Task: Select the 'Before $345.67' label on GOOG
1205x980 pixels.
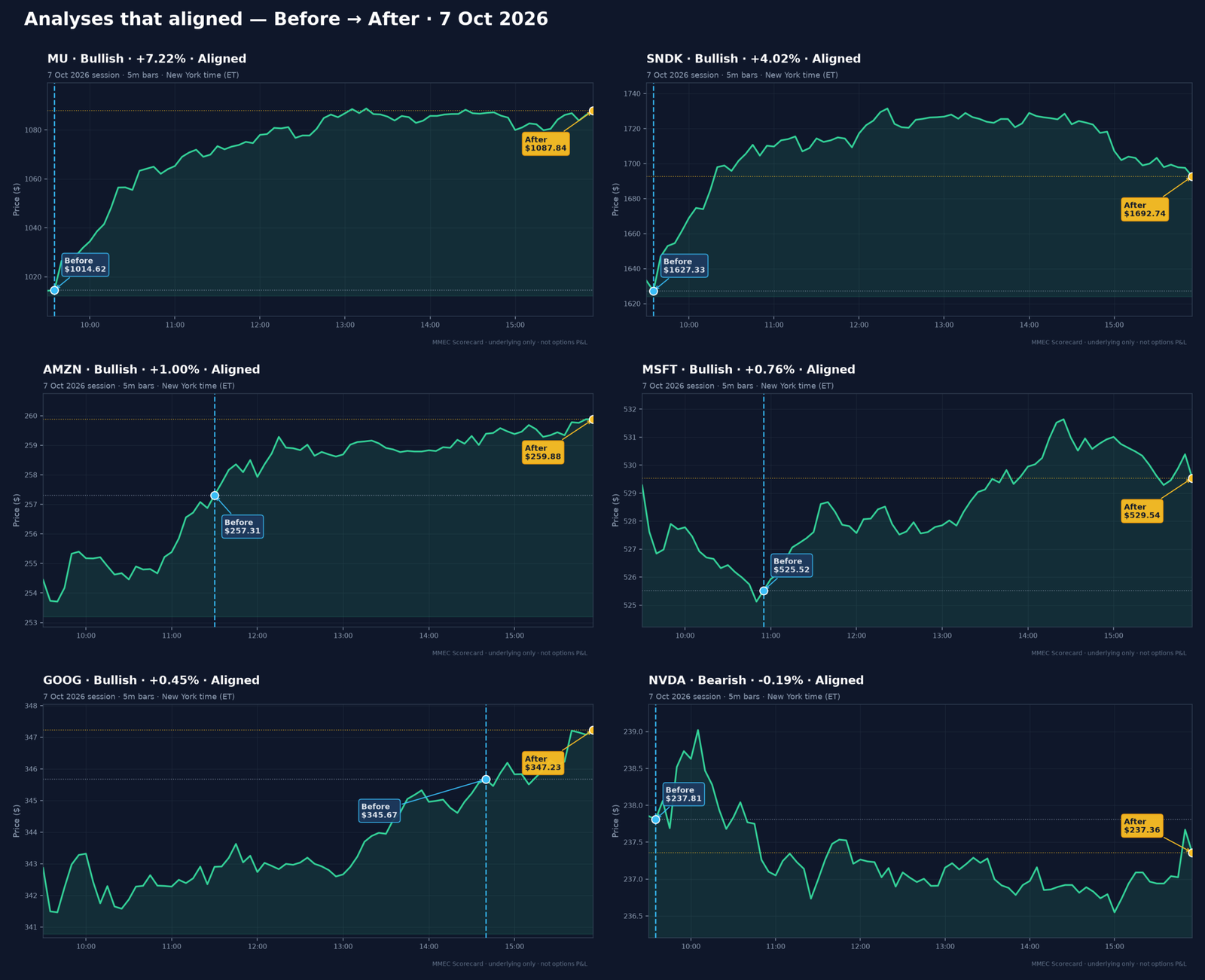Action: point(379,811)
